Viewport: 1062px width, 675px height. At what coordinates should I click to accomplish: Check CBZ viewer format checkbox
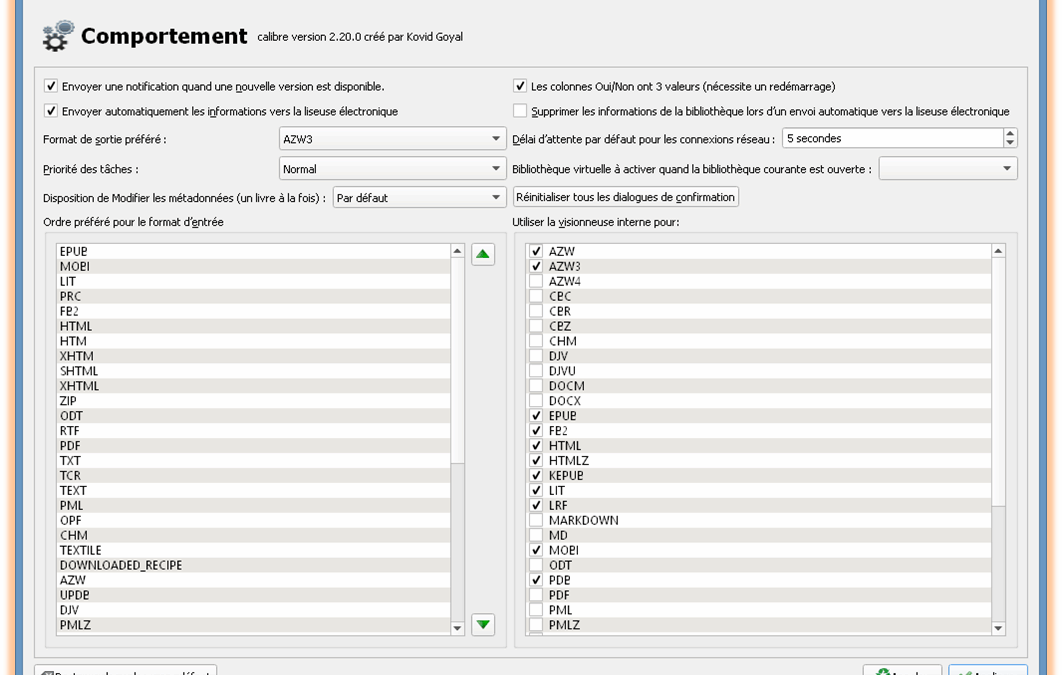[536, 326]
